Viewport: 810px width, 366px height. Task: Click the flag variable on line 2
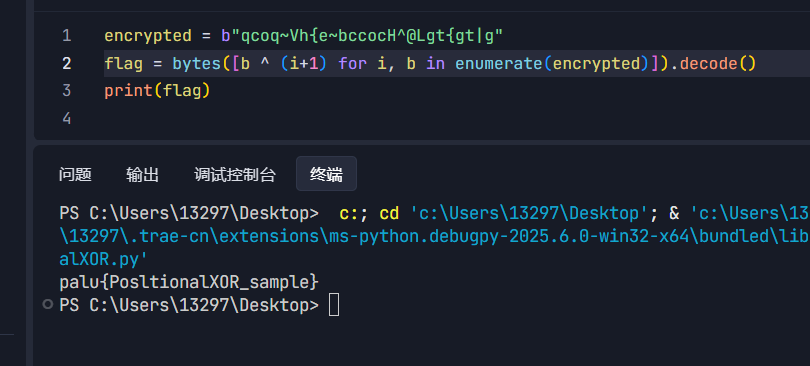tap(123, 63)
